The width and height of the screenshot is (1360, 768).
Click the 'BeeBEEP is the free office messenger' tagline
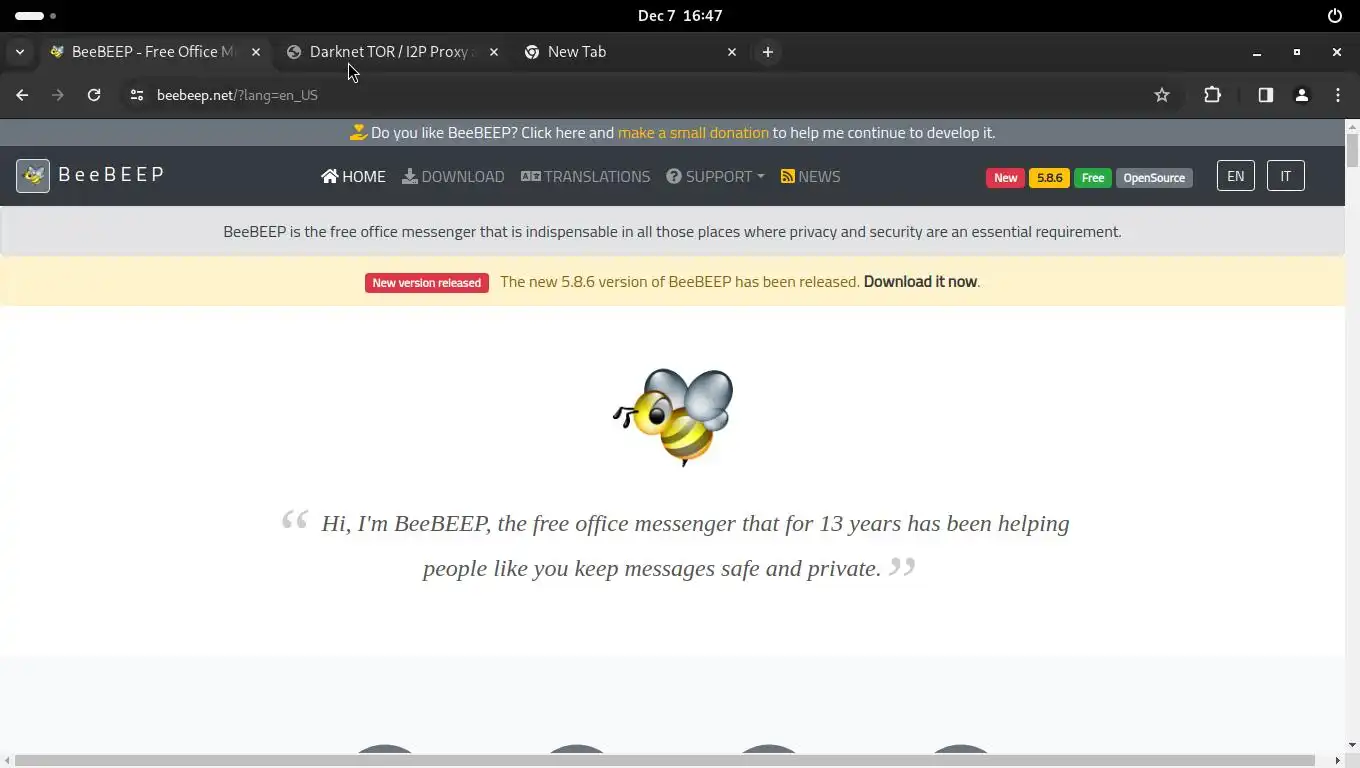(x=672, y=231)
